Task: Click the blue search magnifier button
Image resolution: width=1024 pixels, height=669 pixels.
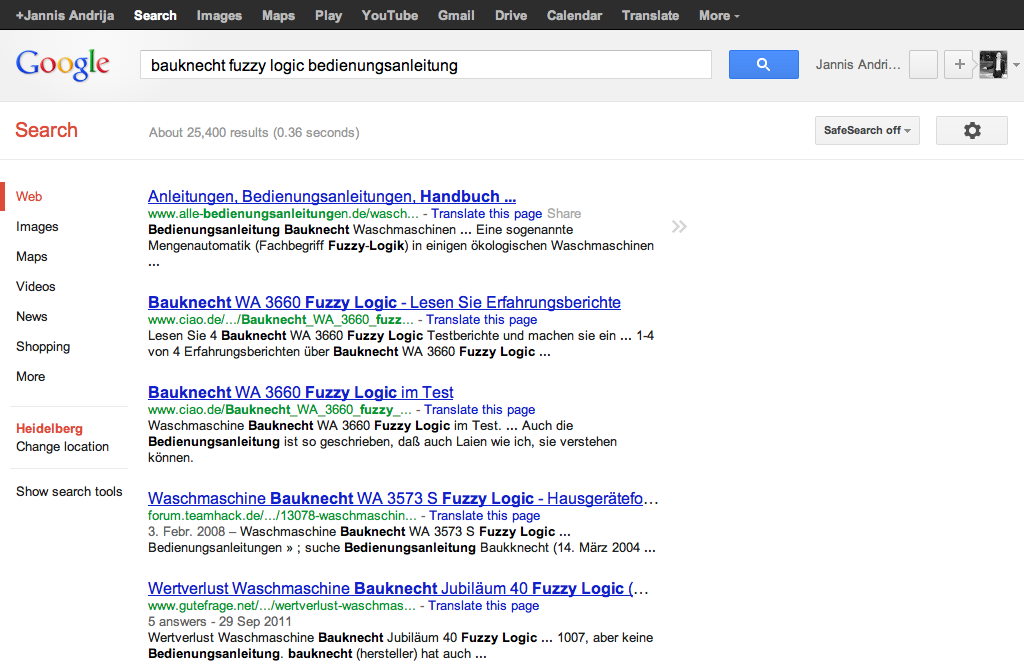Action: pos(763,65)
